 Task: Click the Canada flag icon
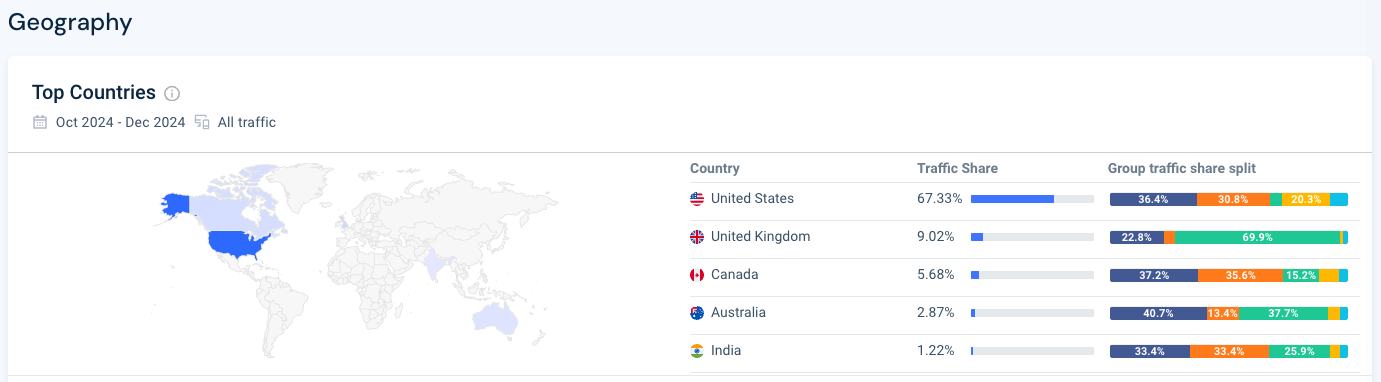[697, 275]
